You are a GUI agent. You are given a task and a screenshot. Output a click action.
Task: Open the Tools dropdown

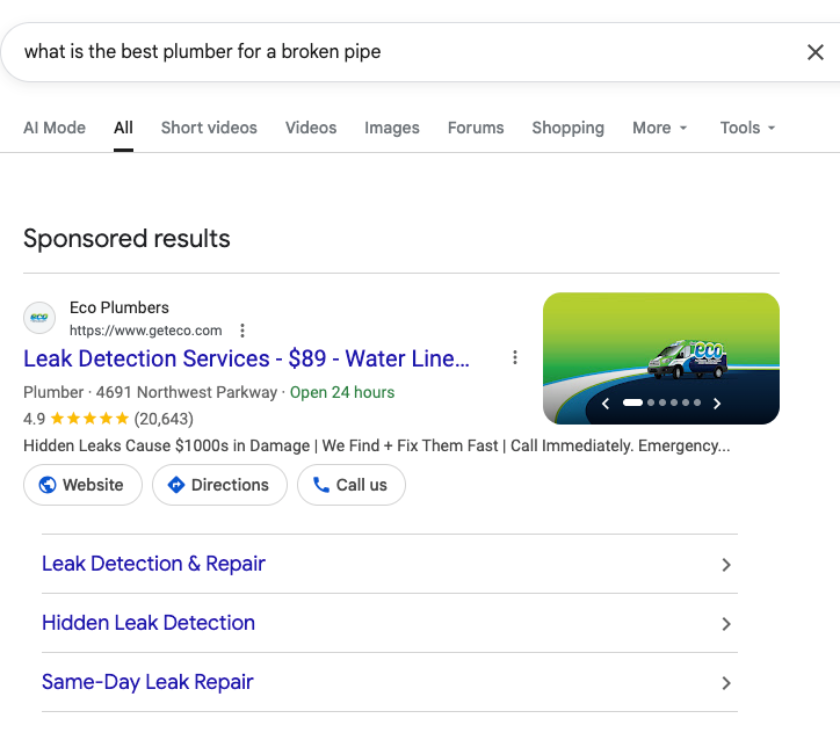tap(747, 128)
